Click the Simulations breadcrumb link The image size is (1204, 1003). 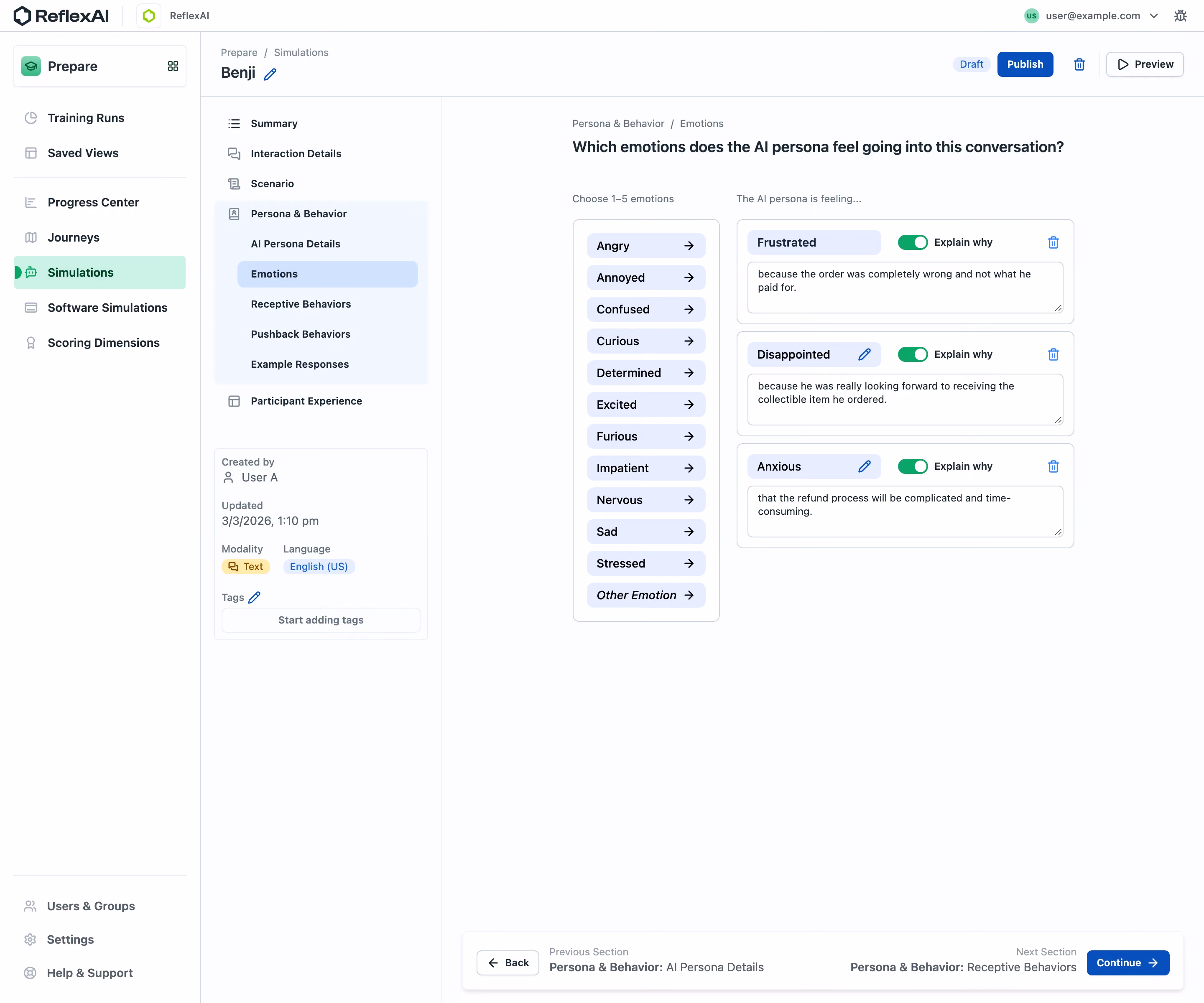tap(301, 52)
